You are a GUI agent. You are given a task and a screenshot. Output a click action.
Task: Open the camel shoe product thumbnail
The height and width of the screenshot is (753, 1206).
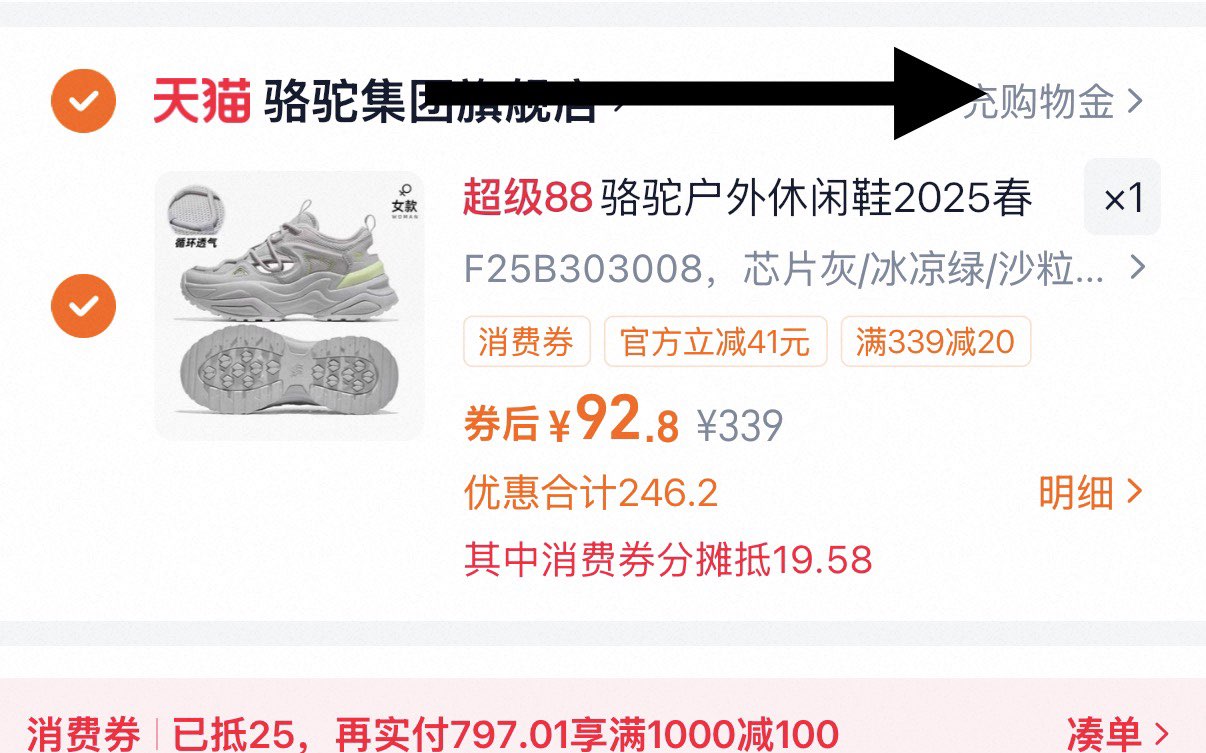pyautogui.click(x=290, y=306)
